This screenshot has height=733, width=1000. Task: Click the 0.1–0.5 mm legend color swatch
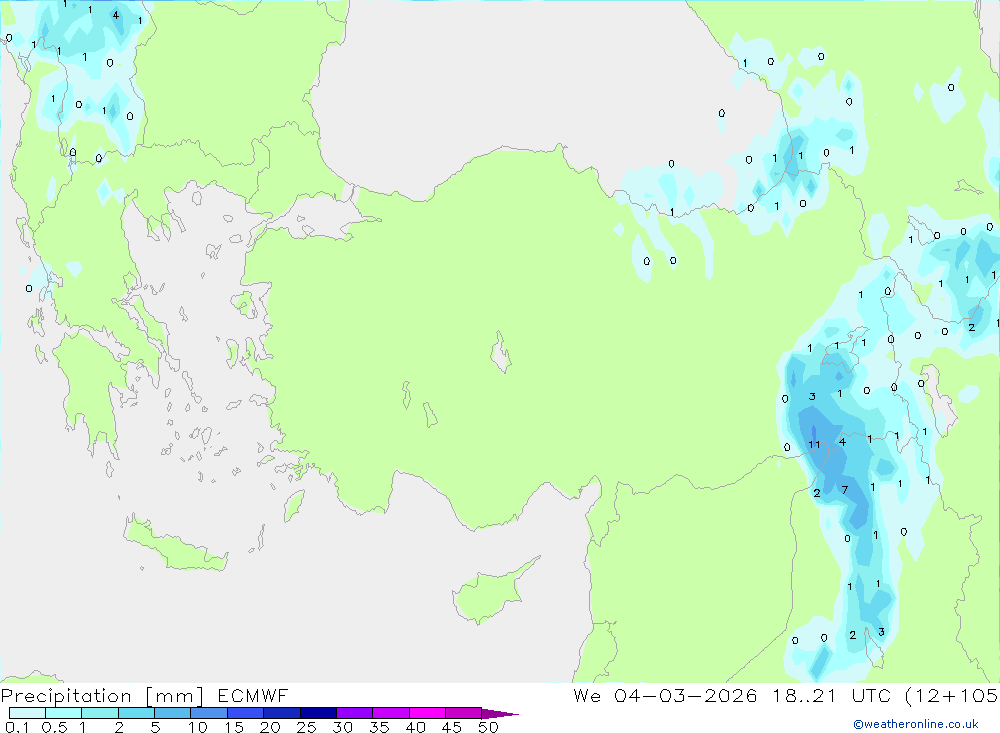point(27,713)
